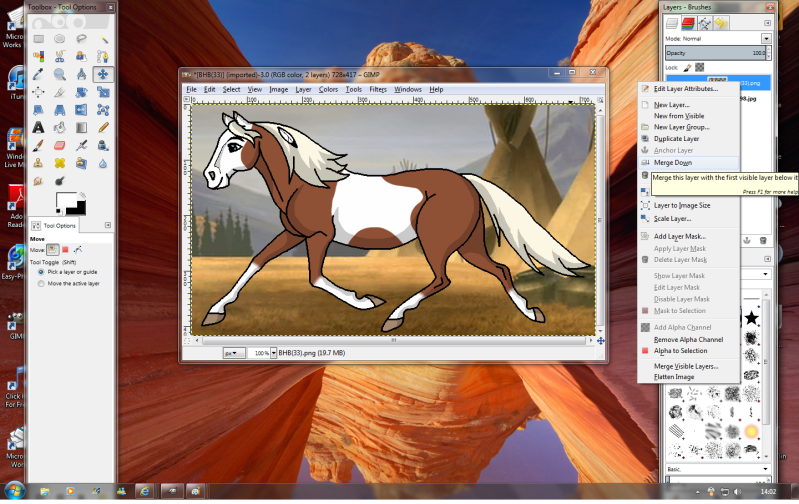Select the Zoom magnifier tool

(x=60, y=74)
